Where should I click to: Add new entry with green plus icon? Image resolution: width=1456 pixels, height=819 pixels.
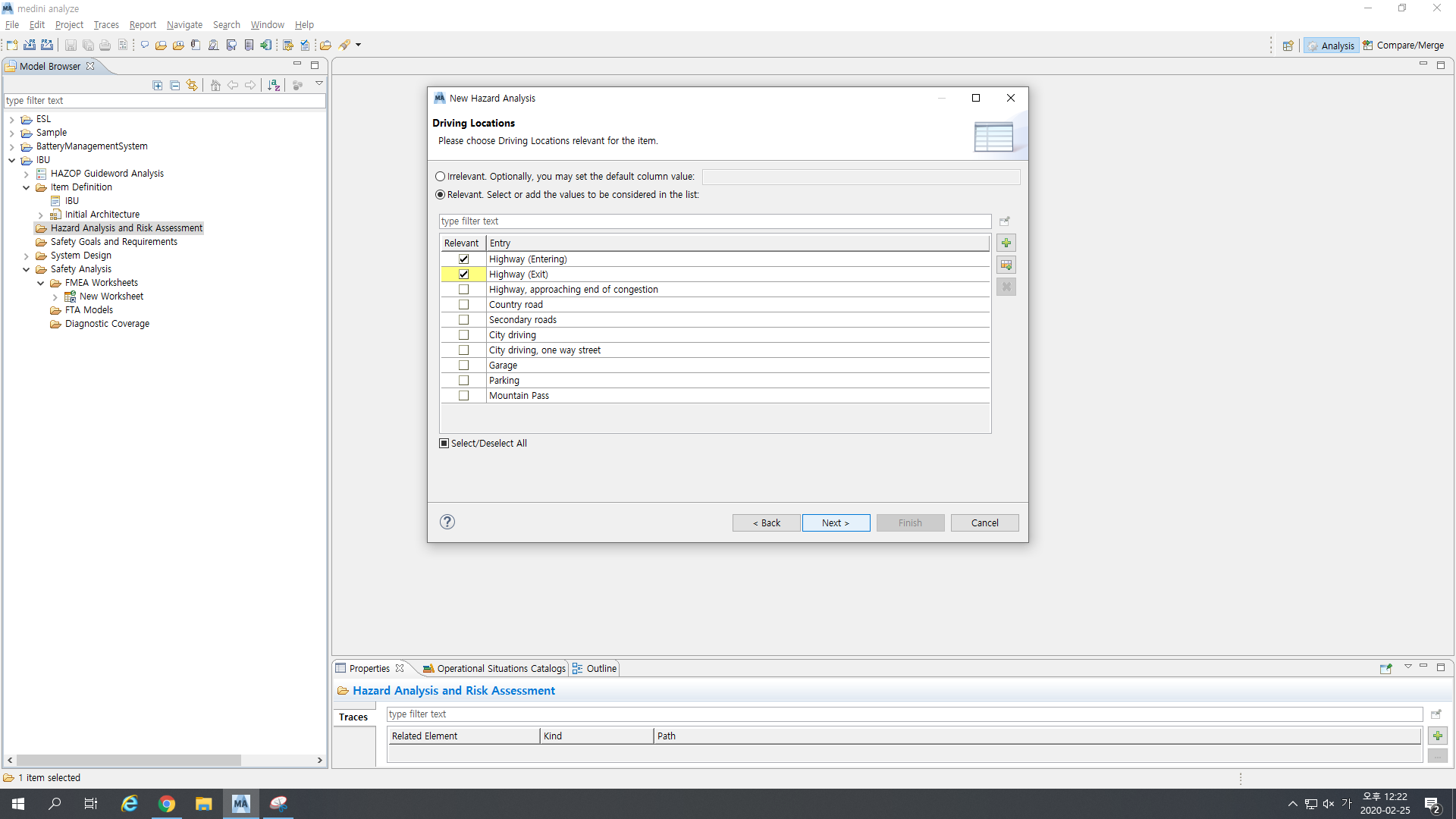click(1006, 243)
